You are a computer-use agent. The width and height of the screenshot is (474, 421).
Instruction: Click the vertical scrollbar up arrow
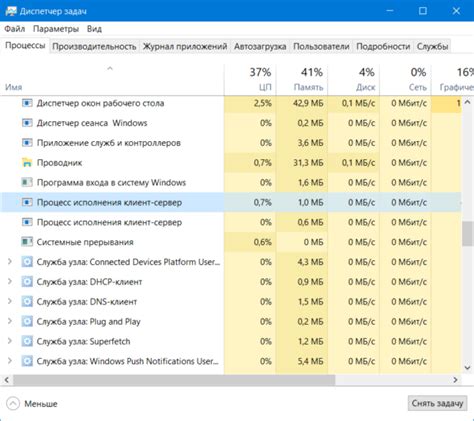click(467, 102)
